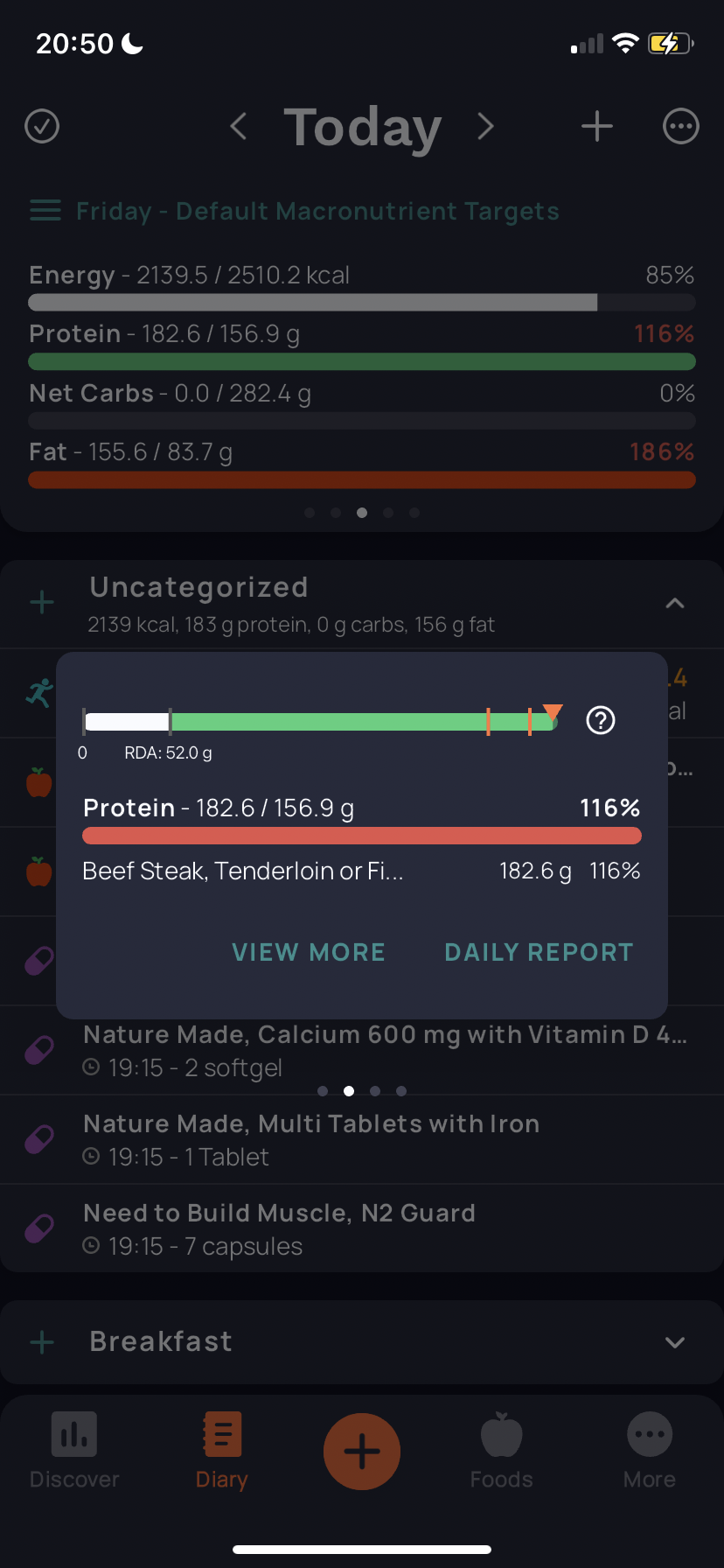Open the help question mark icon in the protein popup
This screenshot has width=724, height=1568.
601,720
